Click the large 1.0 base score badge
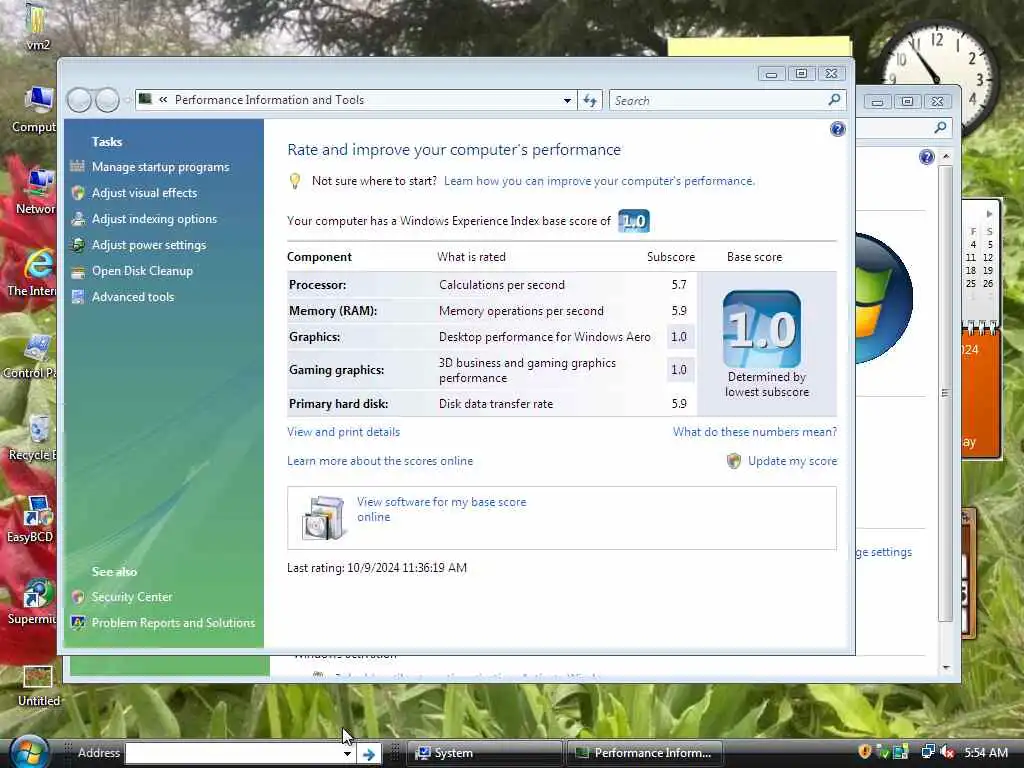The image size is (1024, 768). (x=761, y=329)
